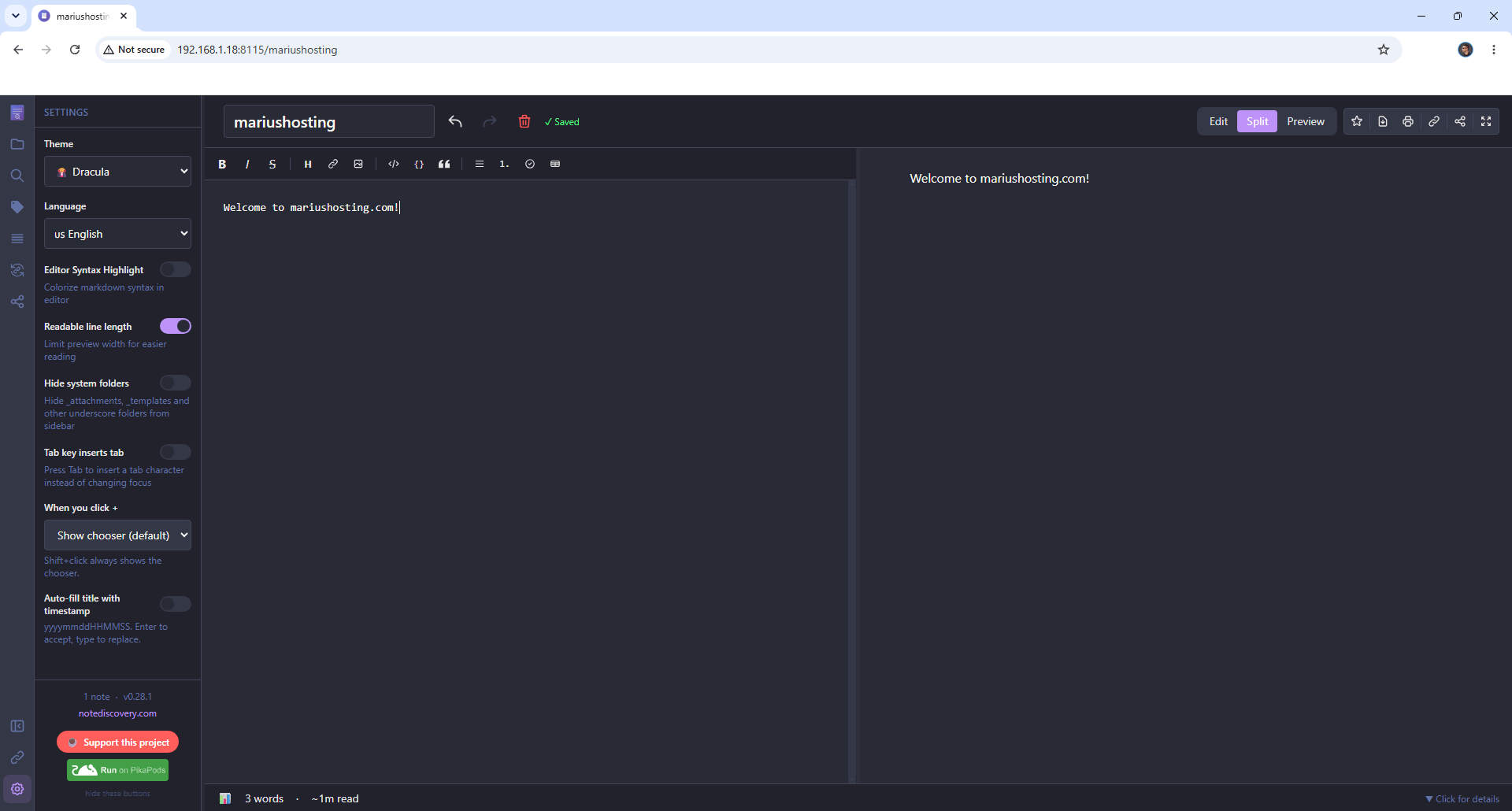The height and width of the screenshot is (811, 1512).
Task: Enable Editor Syntax Highlight toggle
Action: point(176,269)
